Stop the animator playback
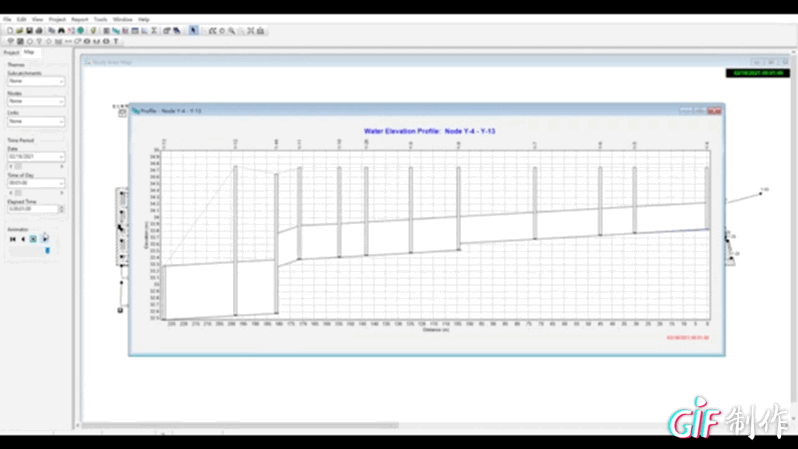Screen dimensions: 798x449 [x=33, y=239]
